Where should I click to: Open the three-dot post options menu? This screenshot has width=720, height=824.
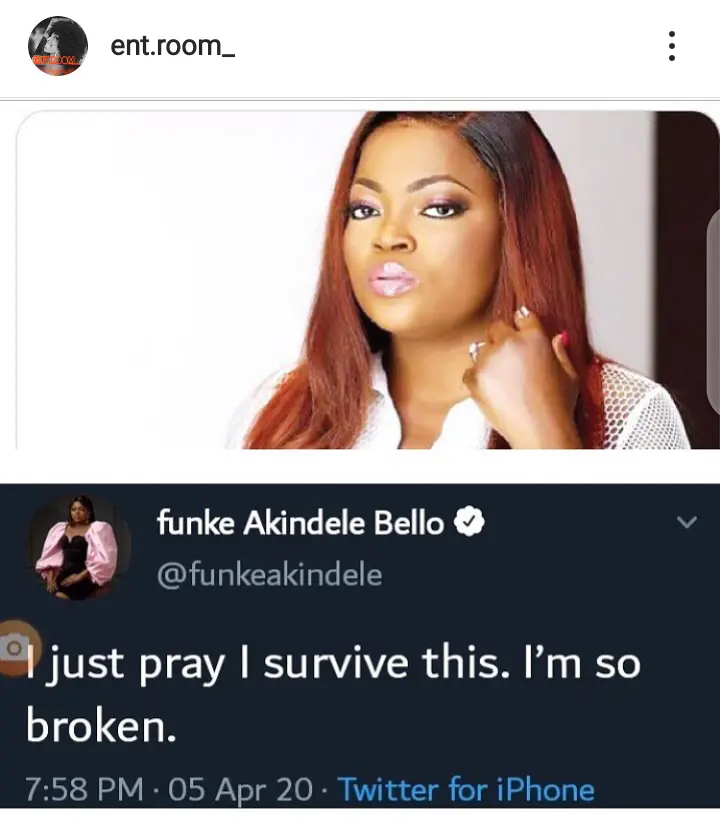671,46
